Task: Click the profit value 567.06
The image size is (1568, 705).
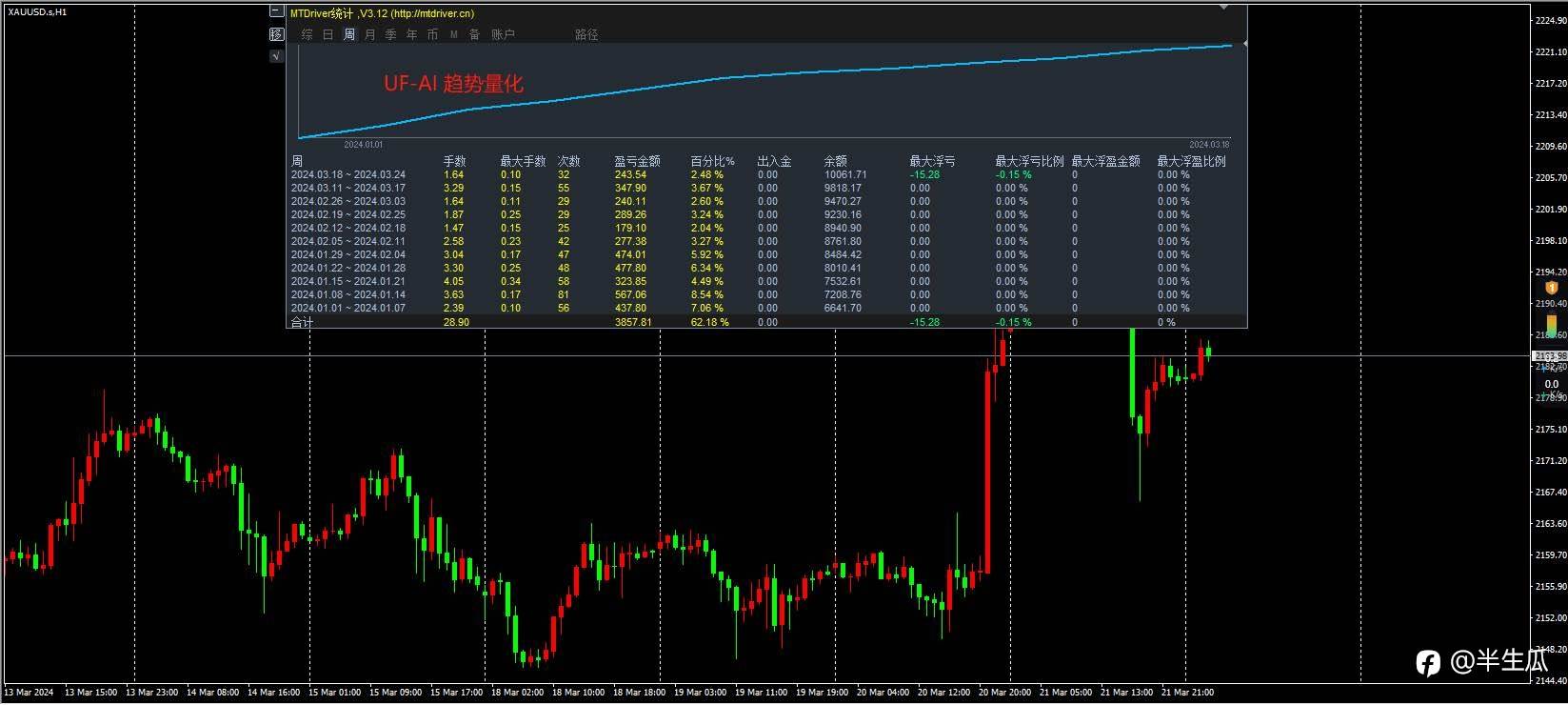Action: click(630, 294)
